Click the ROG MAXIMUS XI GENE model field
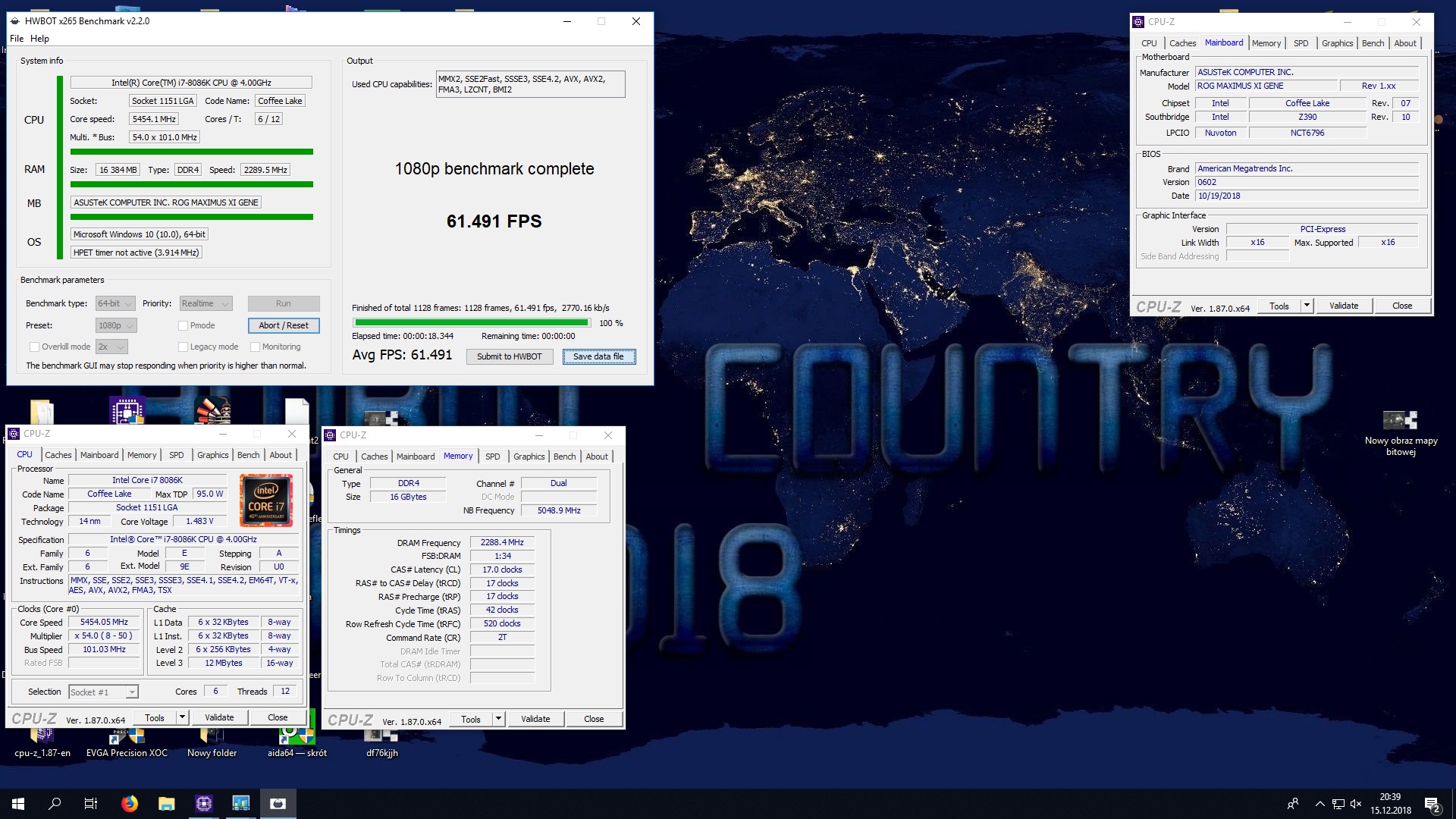Screen dimensions: 1456x819 [x=1266, y=86]
